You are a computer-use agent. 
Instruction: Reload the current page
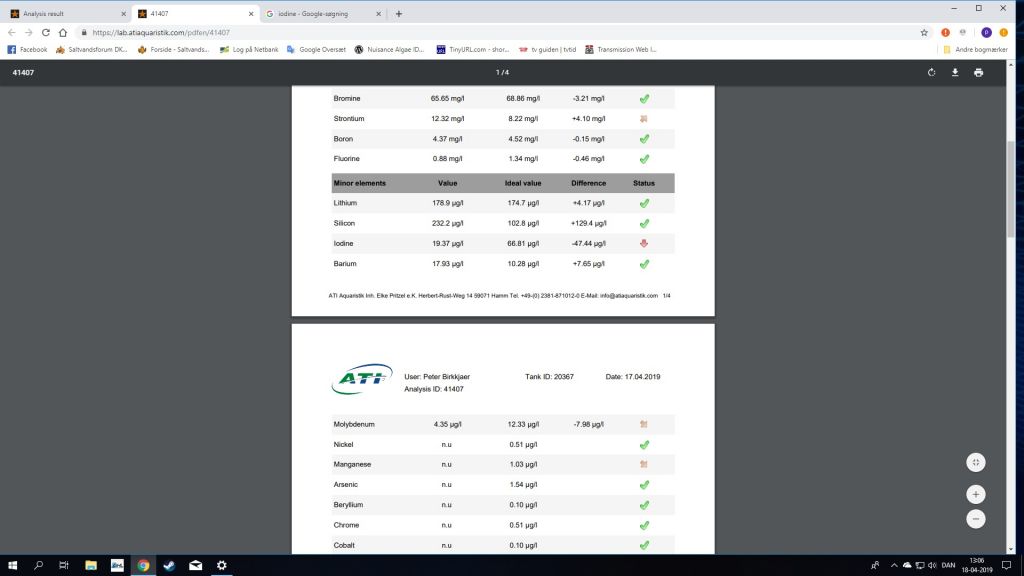[46, 32]
